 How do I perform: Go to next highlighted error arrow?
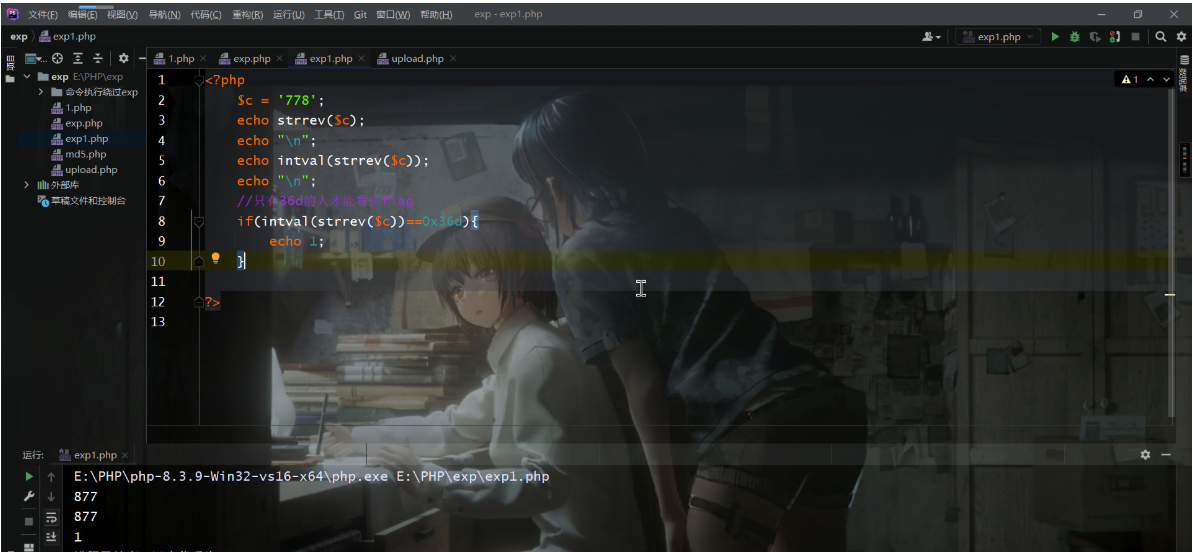1166,79
